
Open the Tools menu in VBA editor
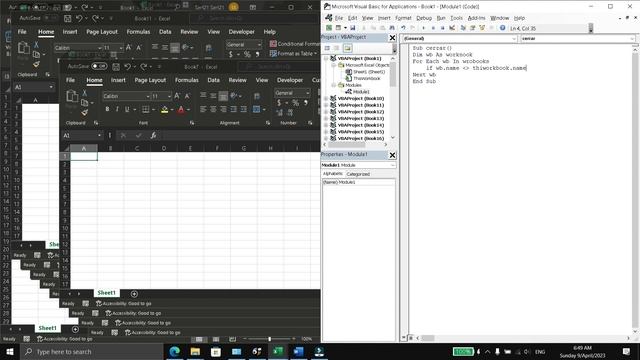click(x=456, y=18)
